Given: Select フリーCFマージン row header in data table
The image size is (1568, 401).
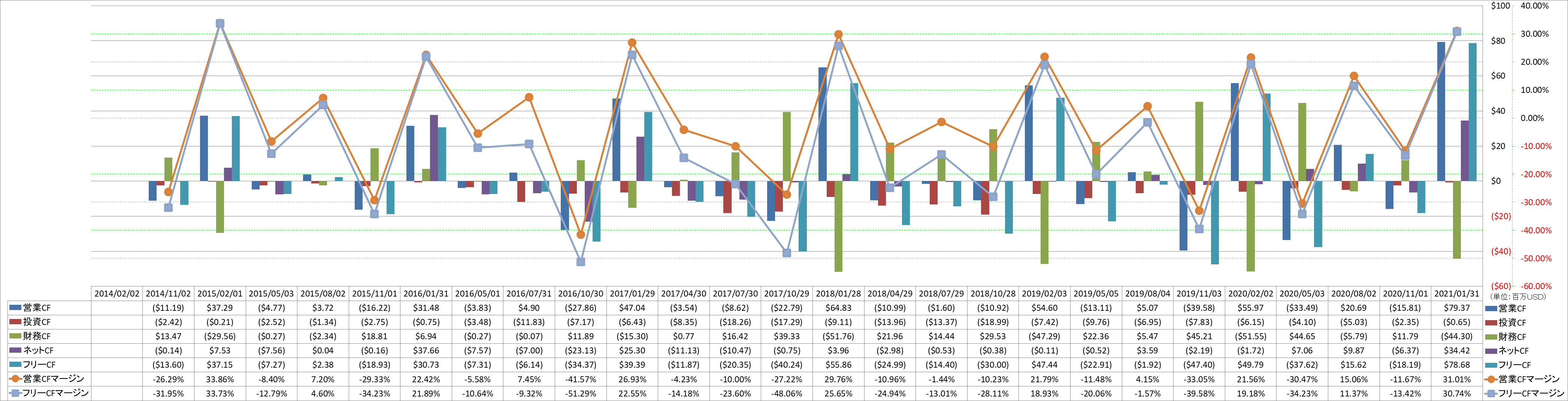Looking at the screenshot, I should click(49, 393).
